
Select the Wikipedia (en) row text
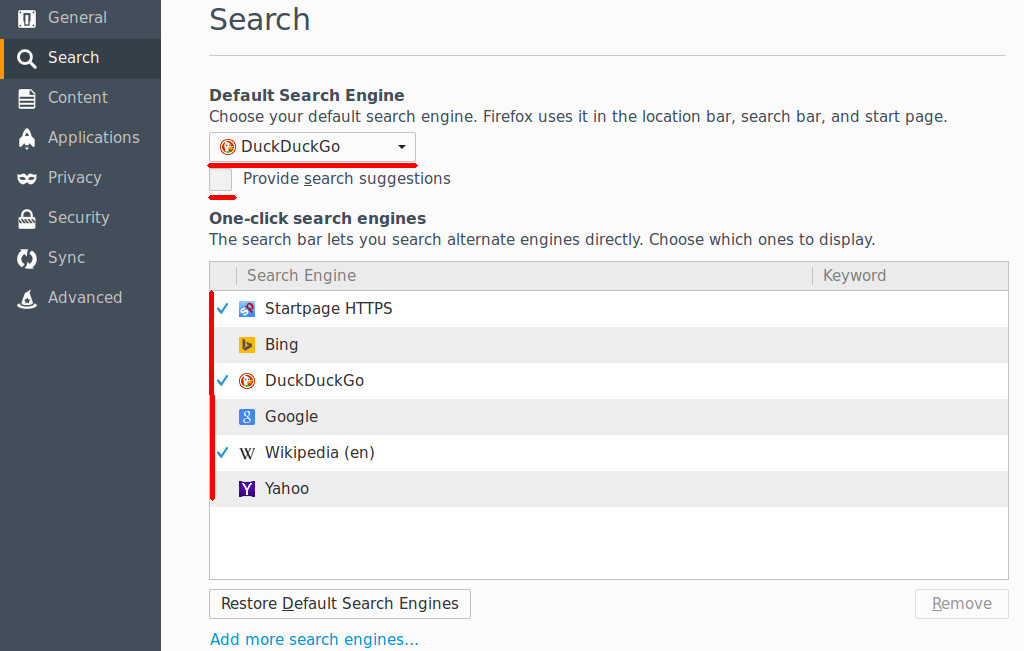[320, 453]
